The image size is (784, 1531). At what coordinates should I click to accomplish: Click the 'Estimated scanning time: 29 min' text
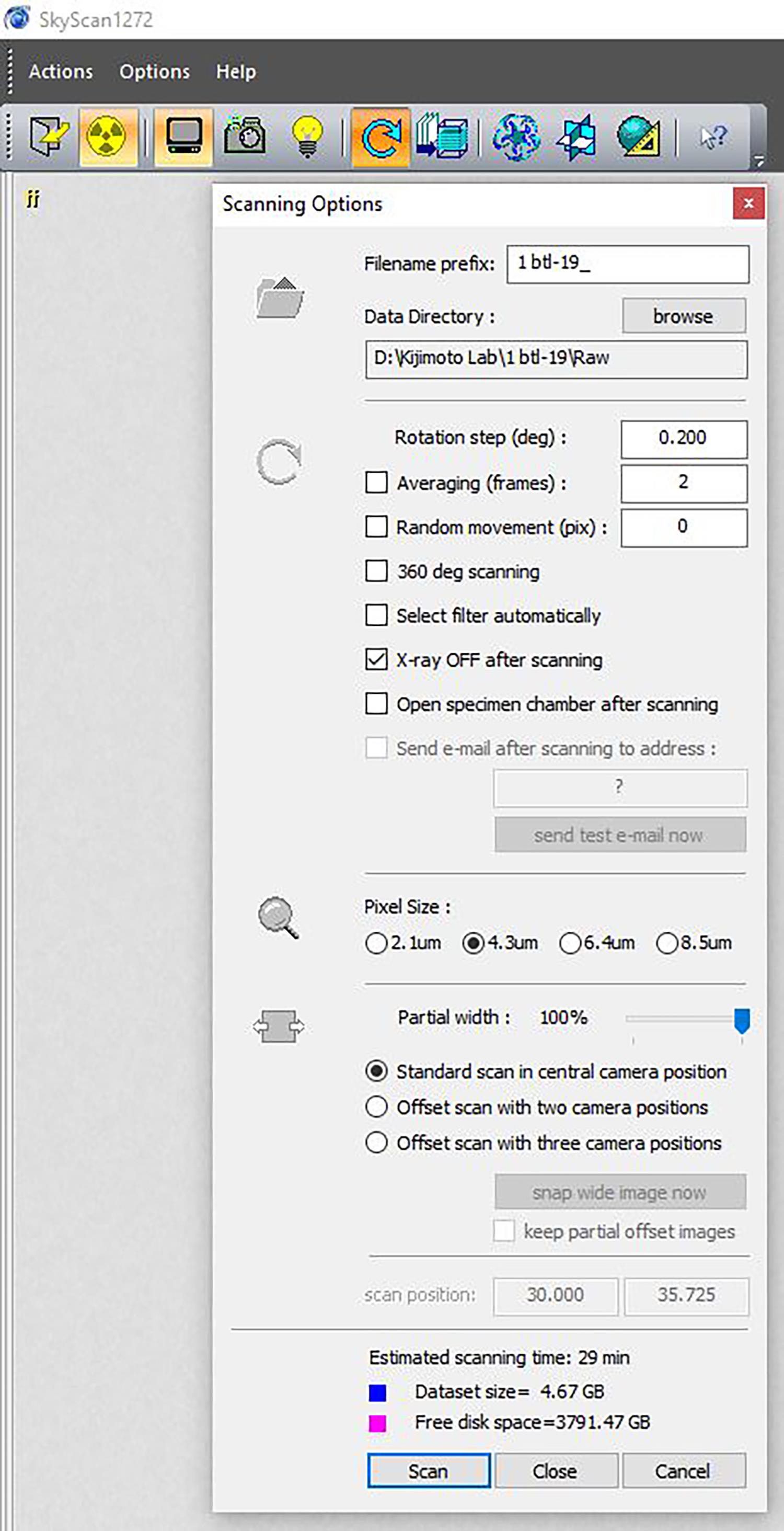499,1358
